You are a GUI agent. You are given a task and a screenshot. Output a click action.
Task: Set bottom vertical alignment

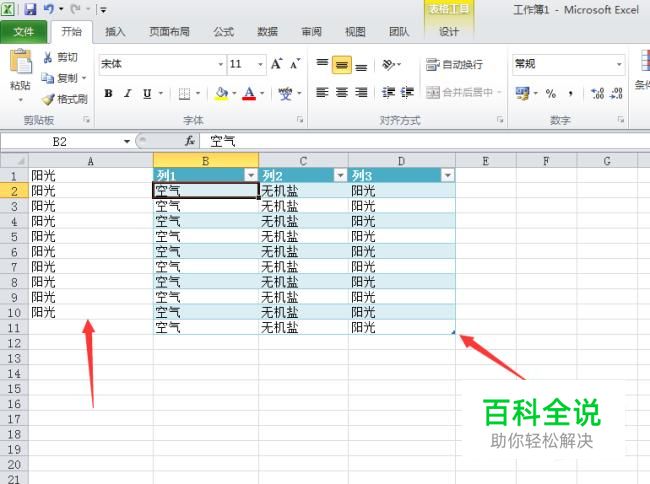coord(361,65)
